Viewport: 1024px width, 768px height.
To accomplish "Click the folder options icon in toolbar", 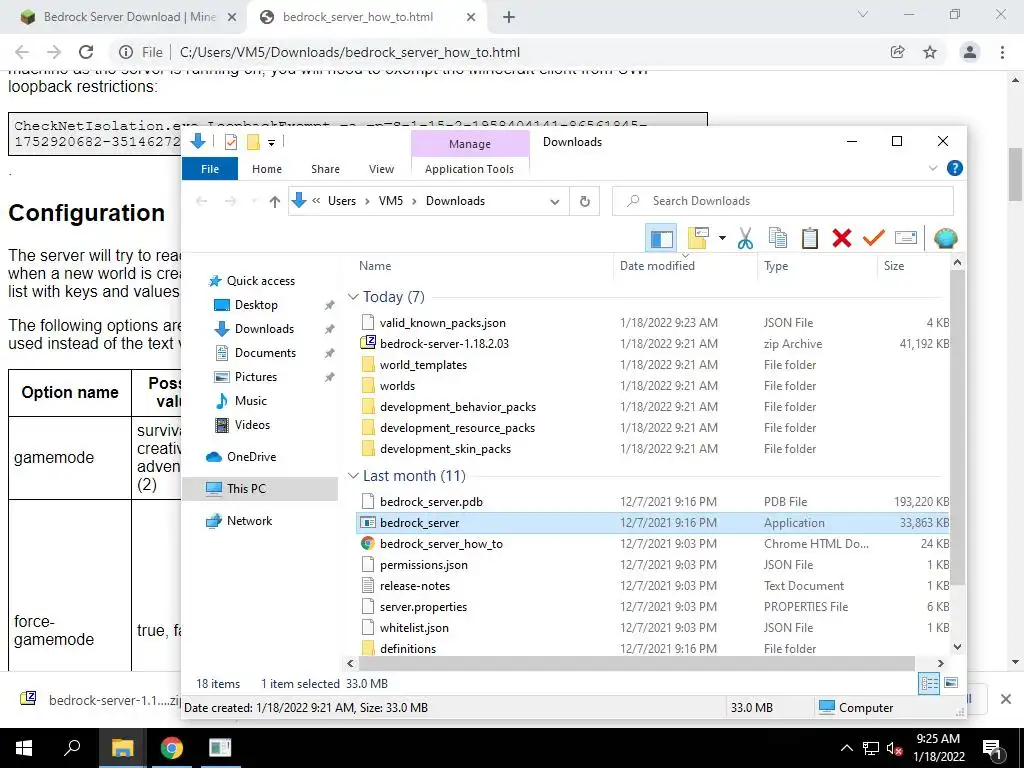I will tap(697, 238).
